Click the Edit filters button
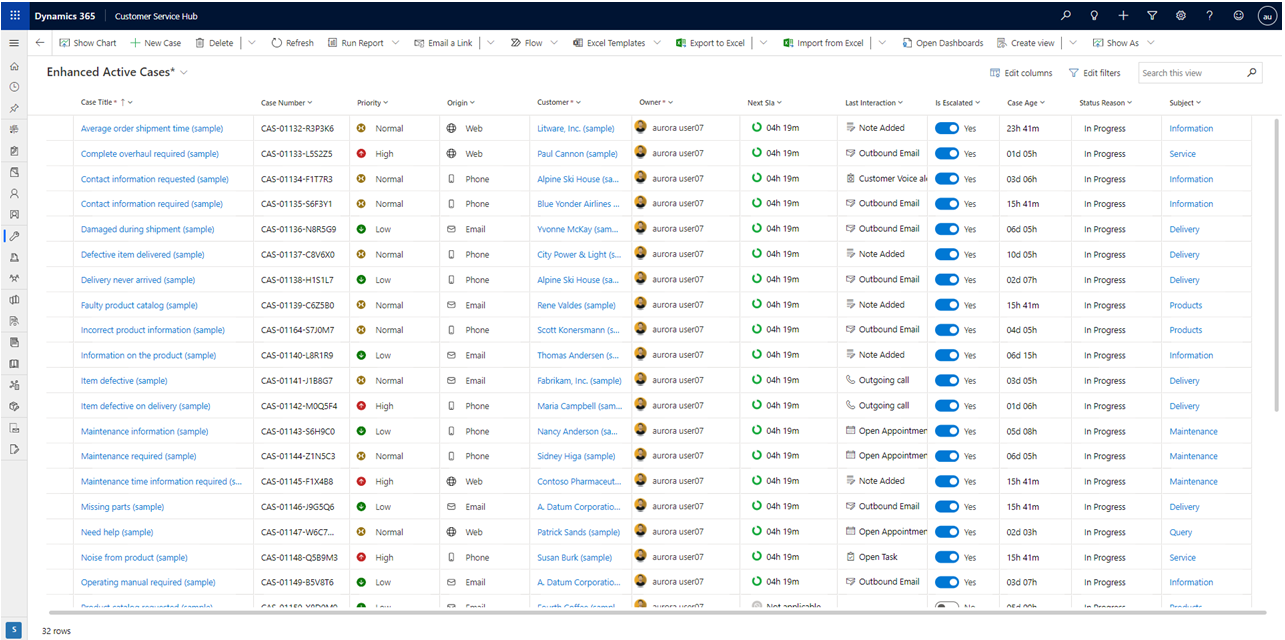Viewport: 1285px width, 640px height. [x=1094, y=73]
